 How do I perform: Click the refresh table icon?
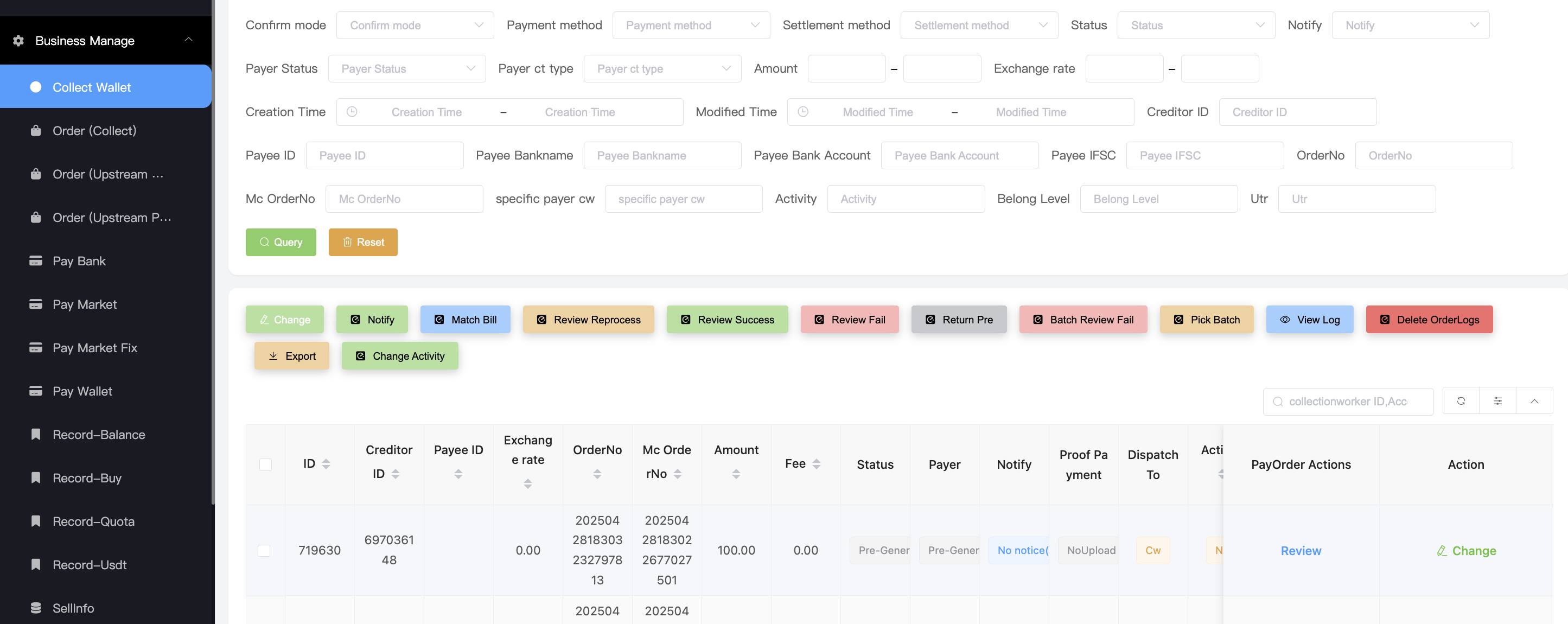1460,401
